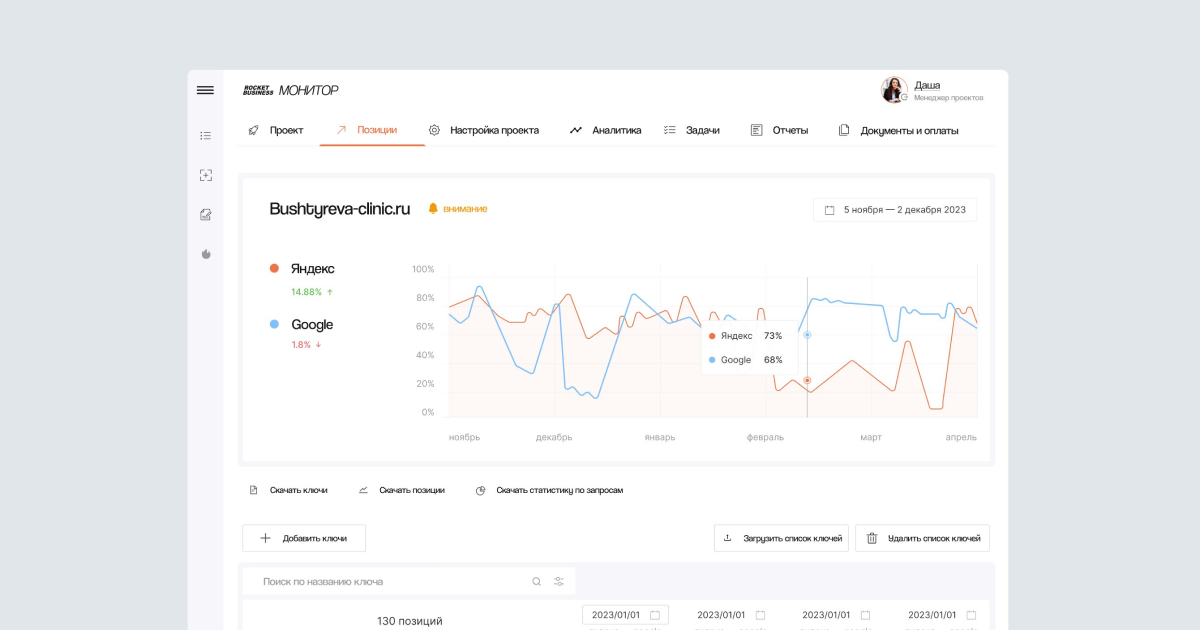Click the Удалить список ключей button
Screen dimensions: 1200x630
[922, 538]
